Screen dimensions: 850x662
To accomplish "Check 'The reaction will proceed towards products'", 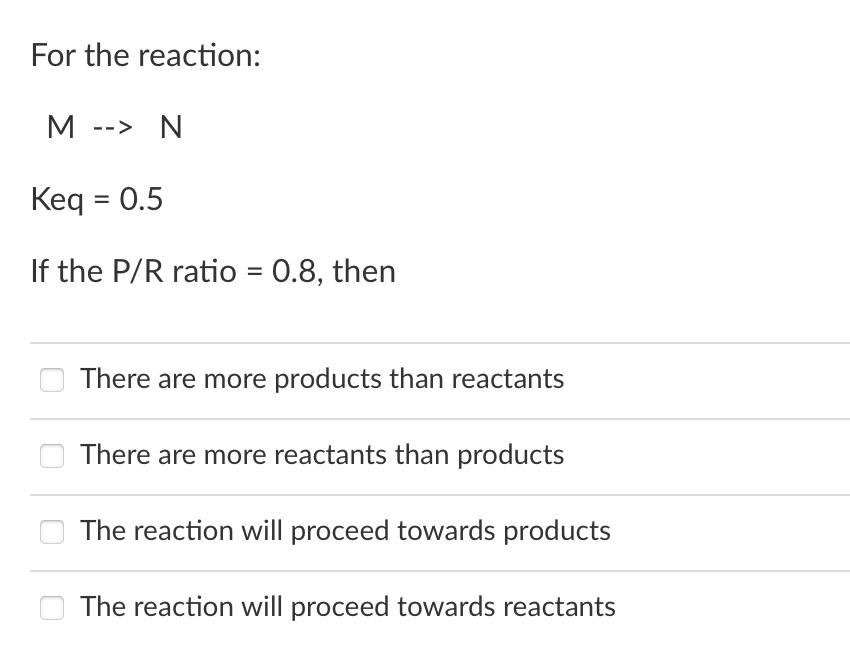I will point(52,532).
